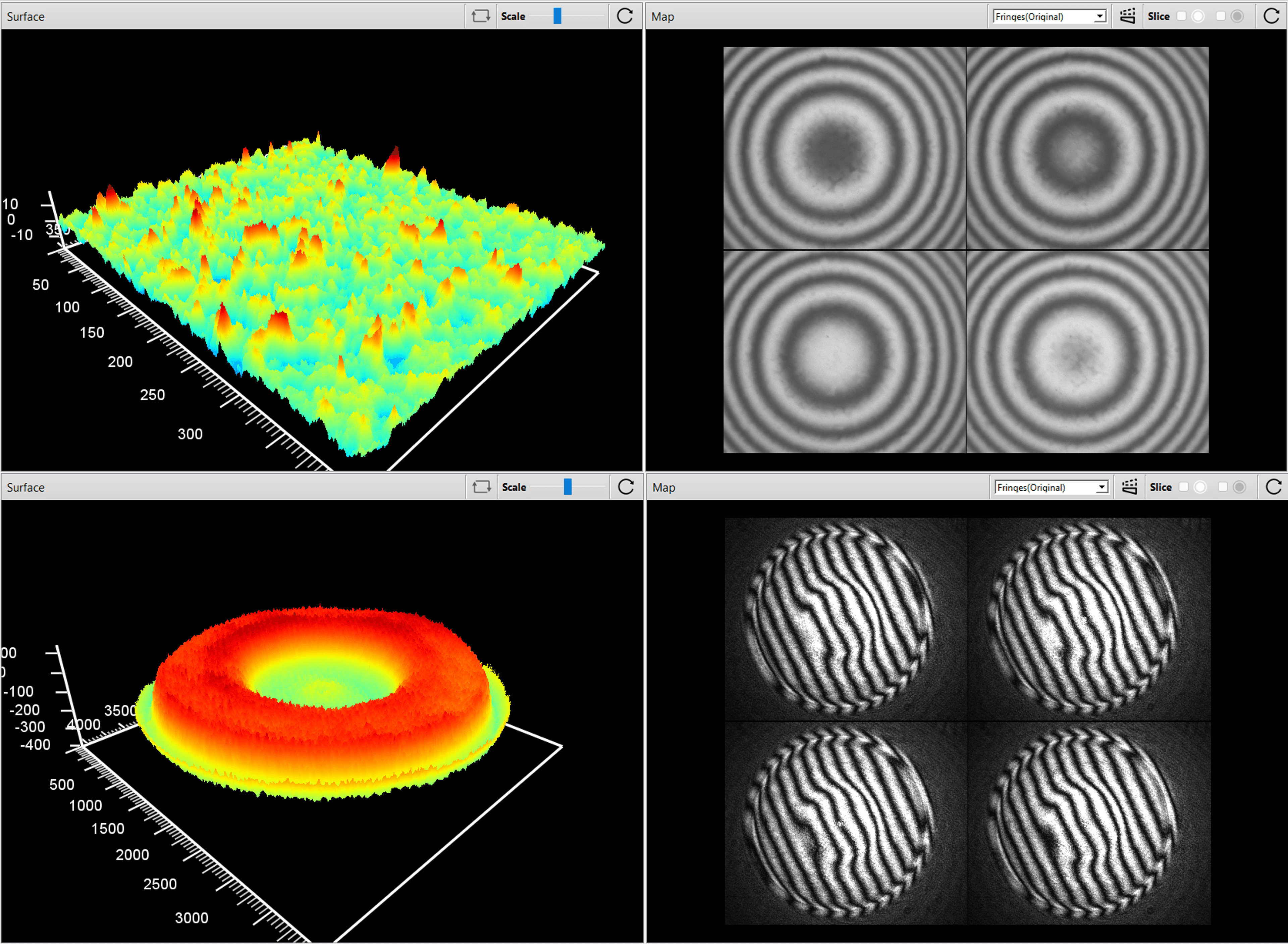Select white Slice radio in striped-fringe Map
Viewport: 1288px width, 944px height.
click(1200, 487)
